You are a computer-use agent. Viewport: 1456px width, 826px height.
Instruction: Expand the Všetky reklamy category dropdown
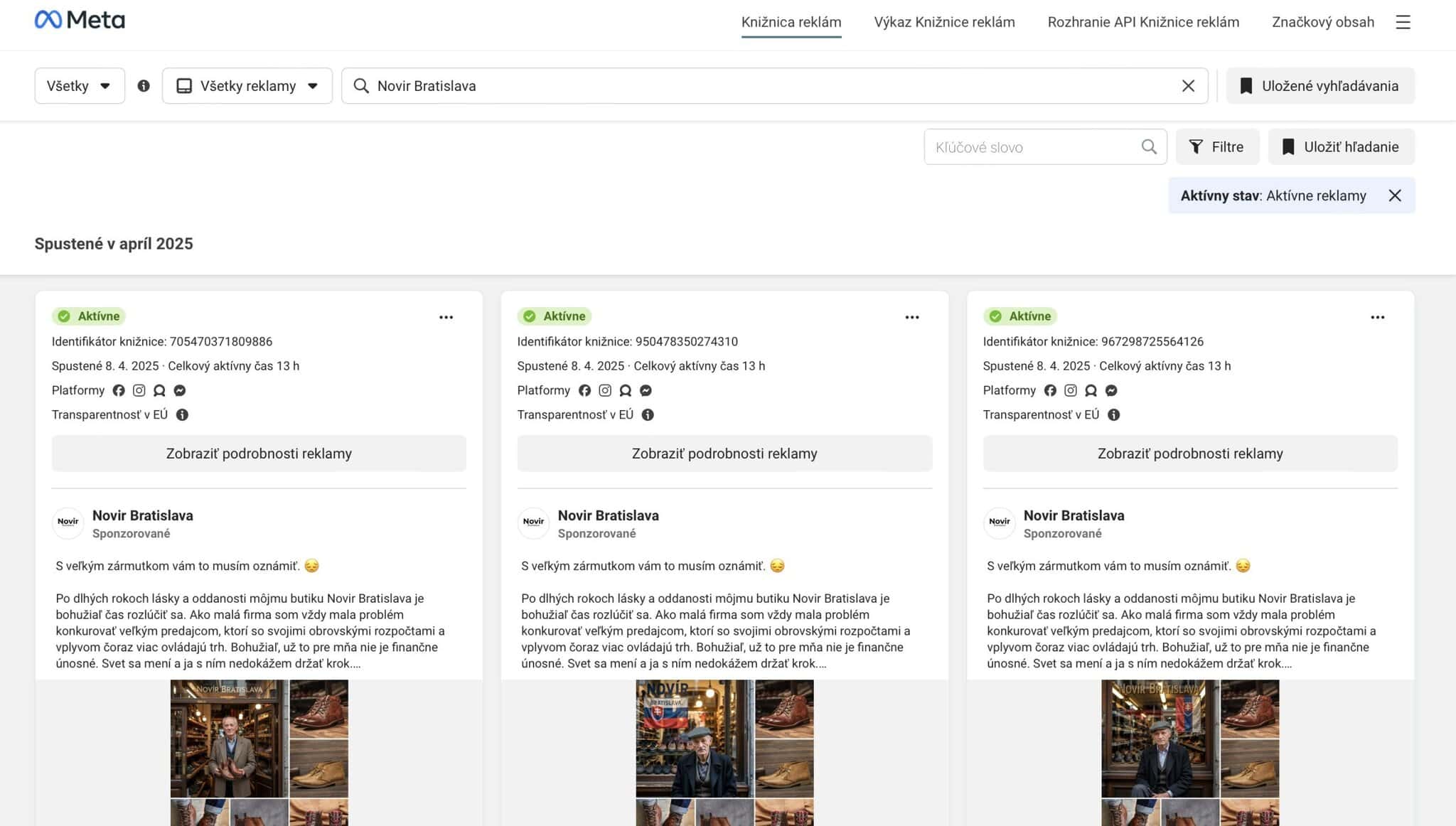(247, 86)
